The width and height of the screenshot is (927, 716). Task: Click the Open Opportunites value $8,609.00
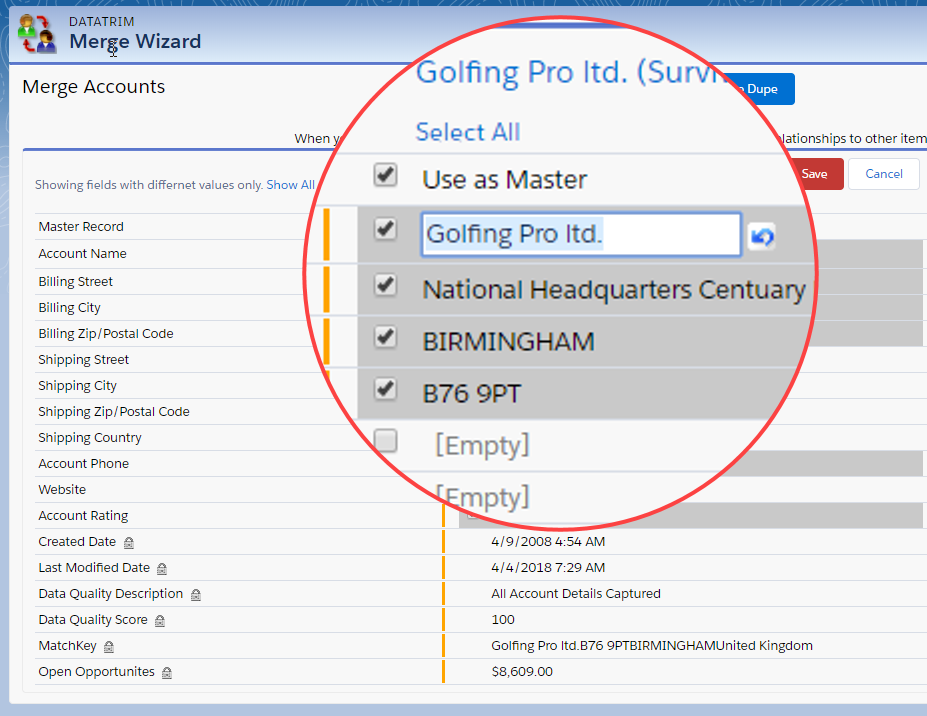[x=522, y=672]
